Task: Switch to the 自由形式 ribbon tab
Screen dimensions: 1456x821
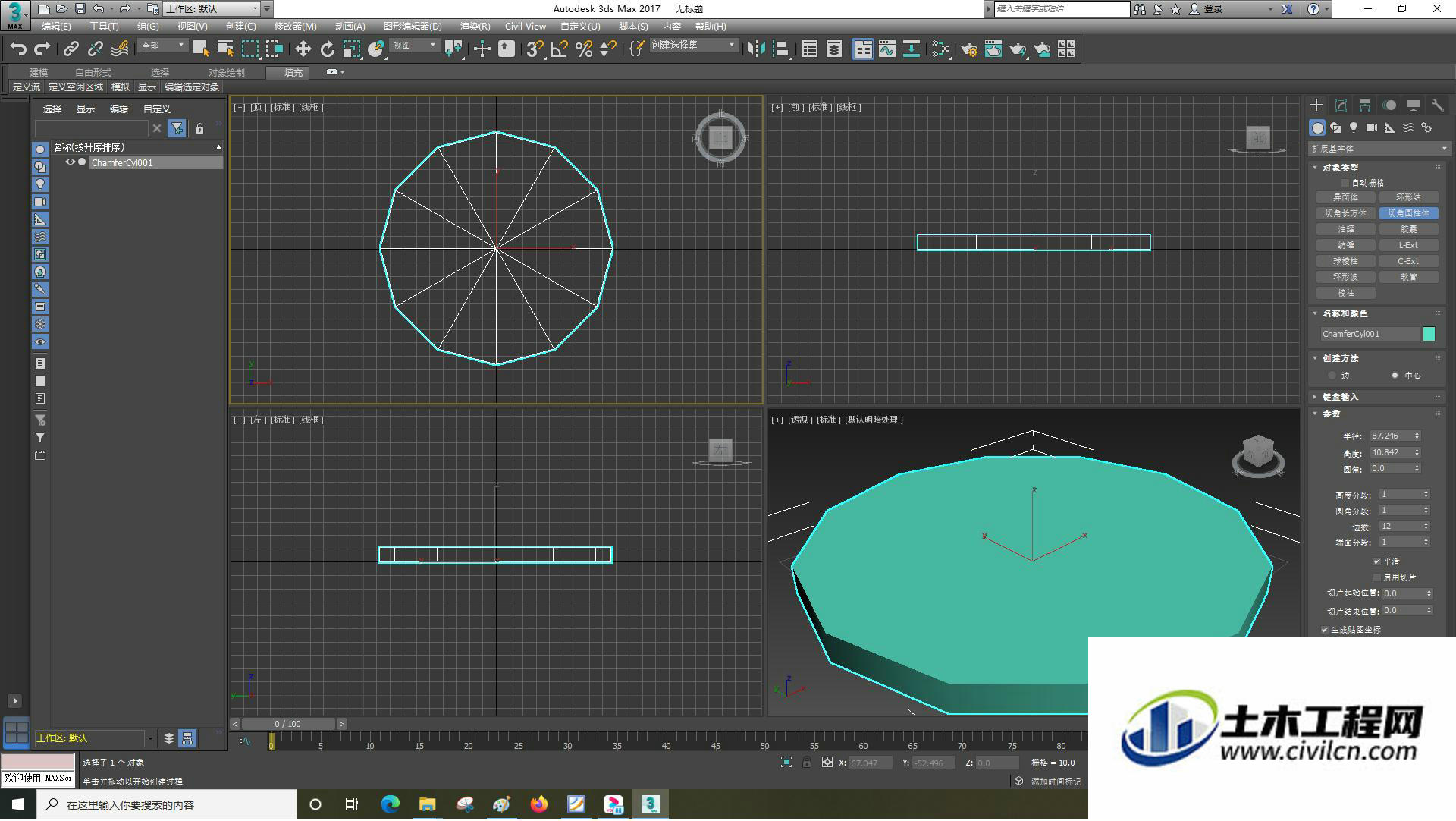Action: (x=93, y=73)
